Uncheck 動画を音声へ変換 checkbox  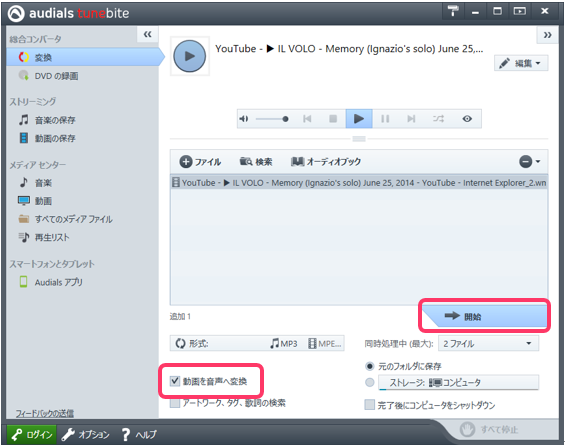click(x=175, y=381)
